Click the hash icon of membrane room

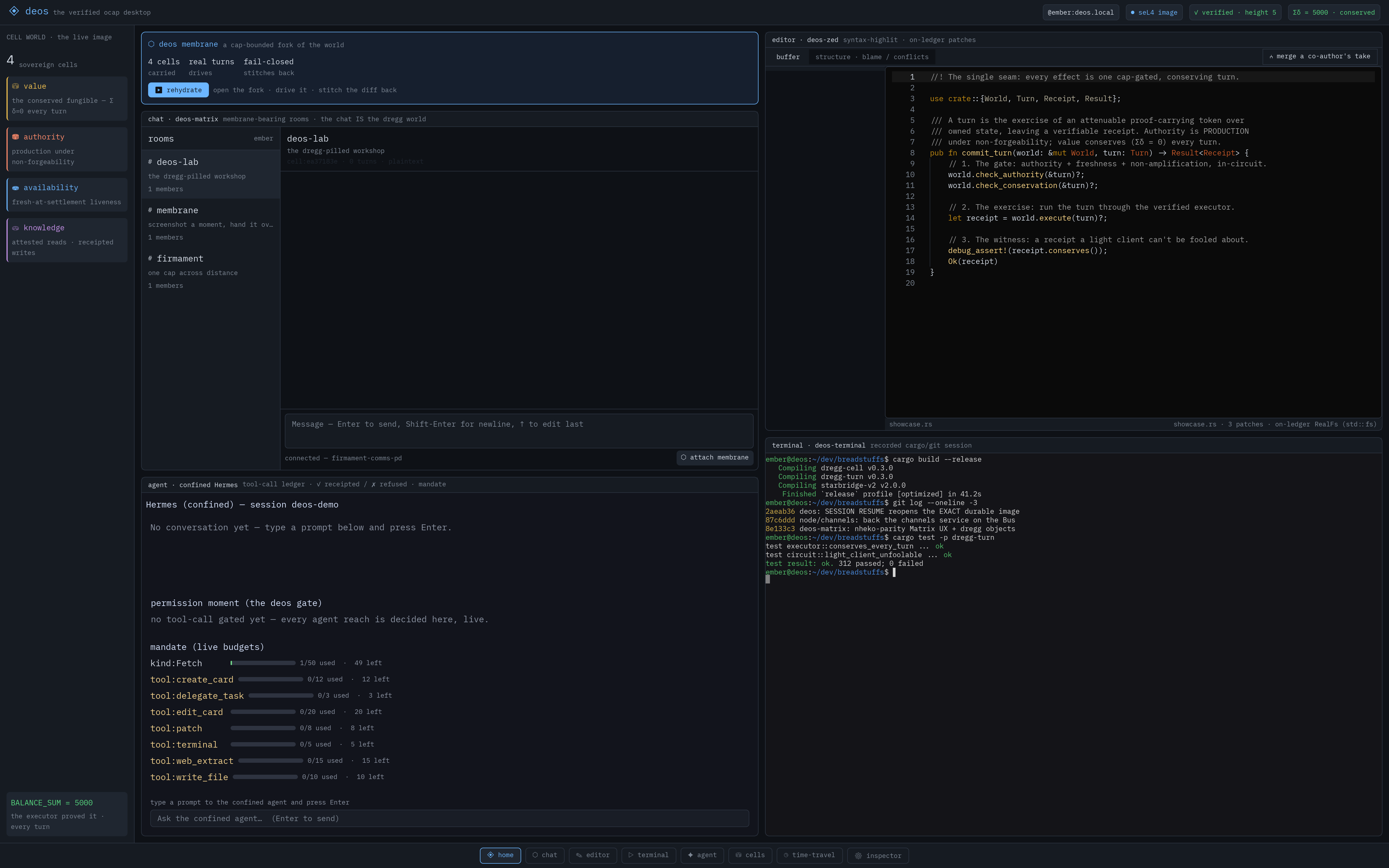150,210
